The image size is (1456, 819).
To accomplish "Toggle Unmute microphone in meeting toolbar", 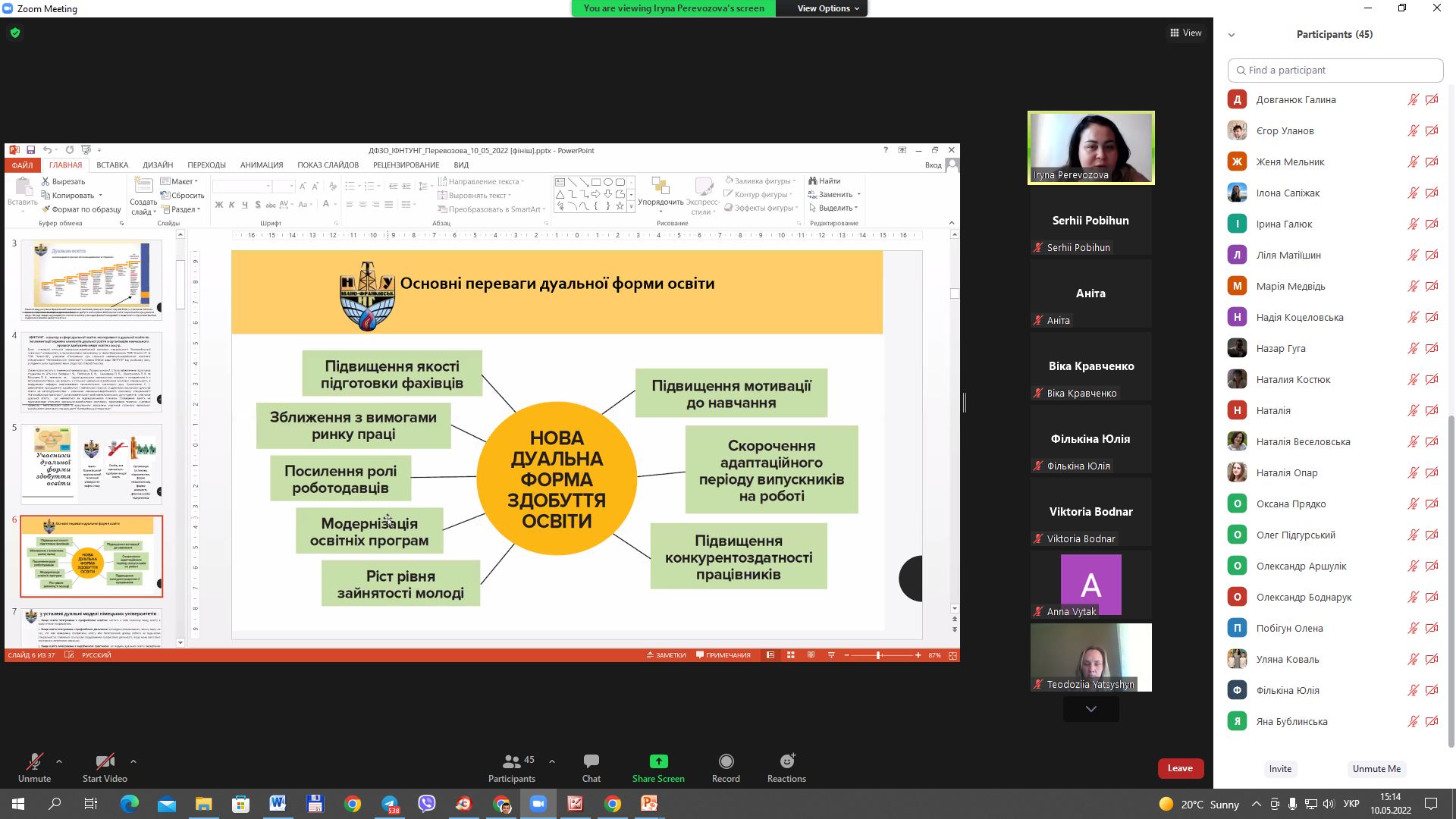I will coord(34,761).
